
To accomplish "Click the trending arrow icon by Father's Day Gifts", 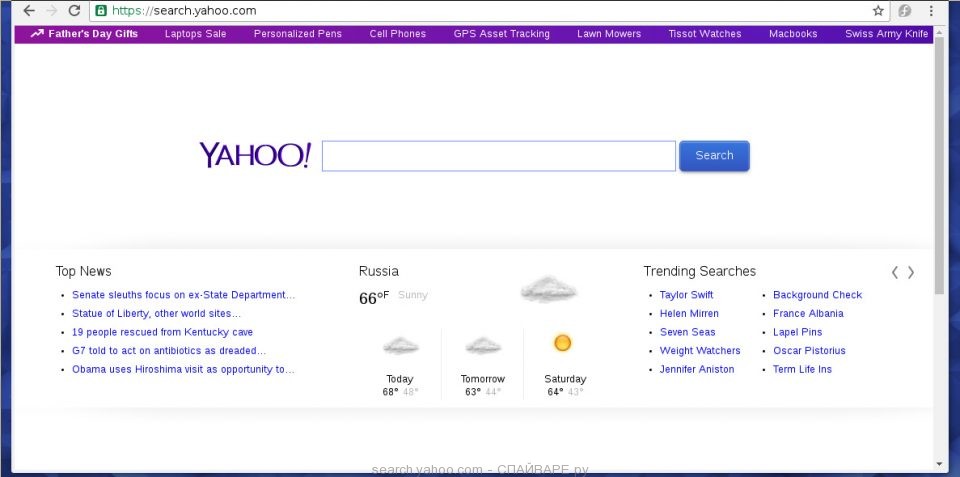I will pos(37,34).
